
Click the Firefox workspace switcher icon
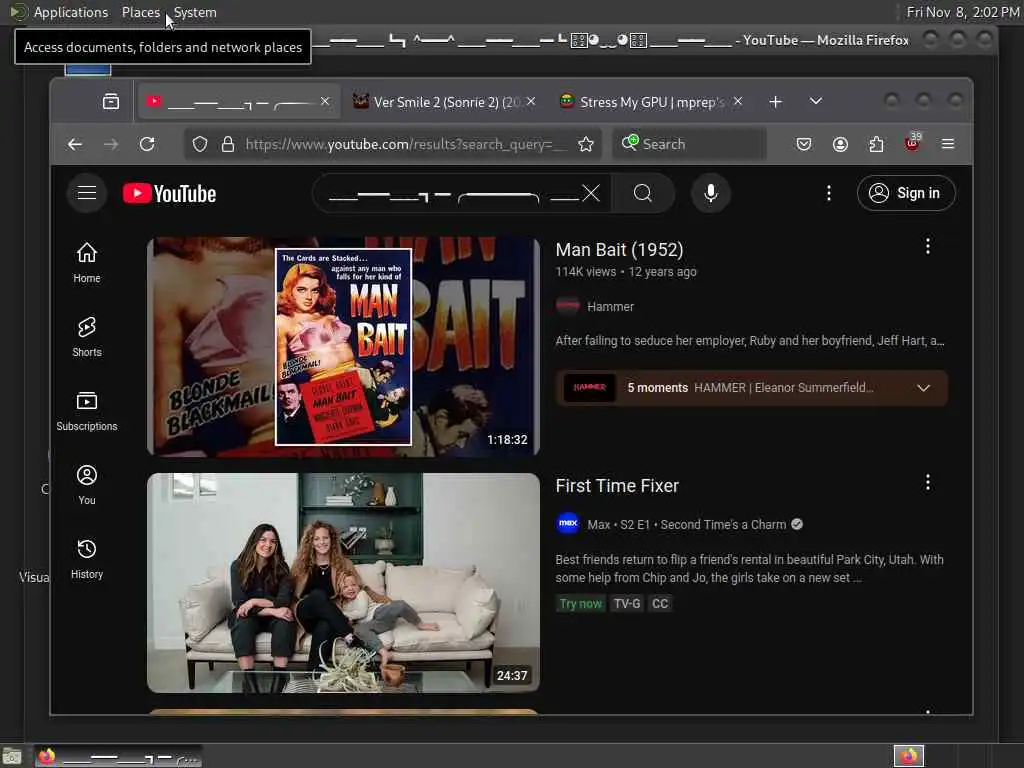(x=908, y=756)
